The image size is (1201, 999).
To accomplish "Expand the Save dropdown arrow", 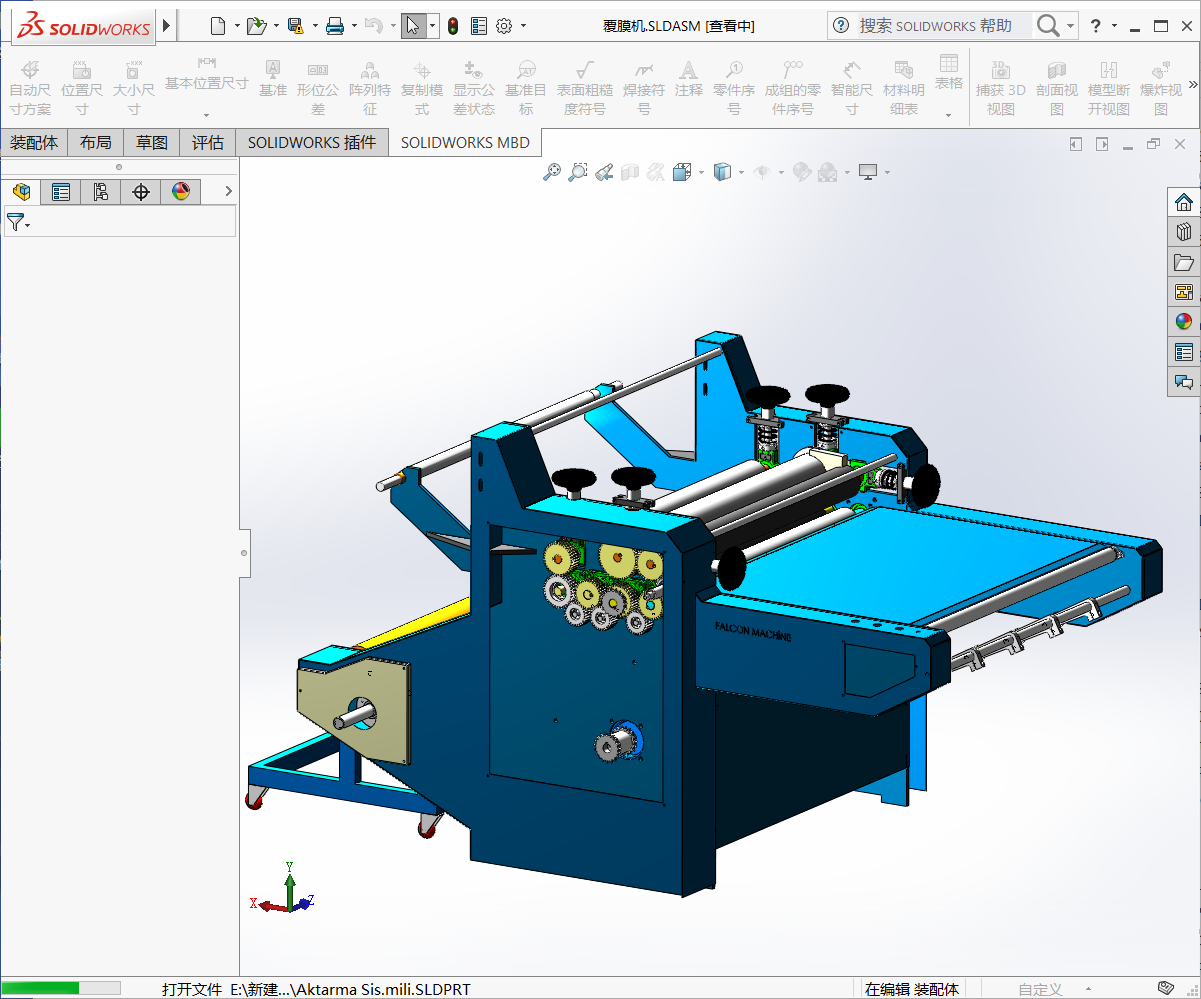I will [x=315, y=26].
